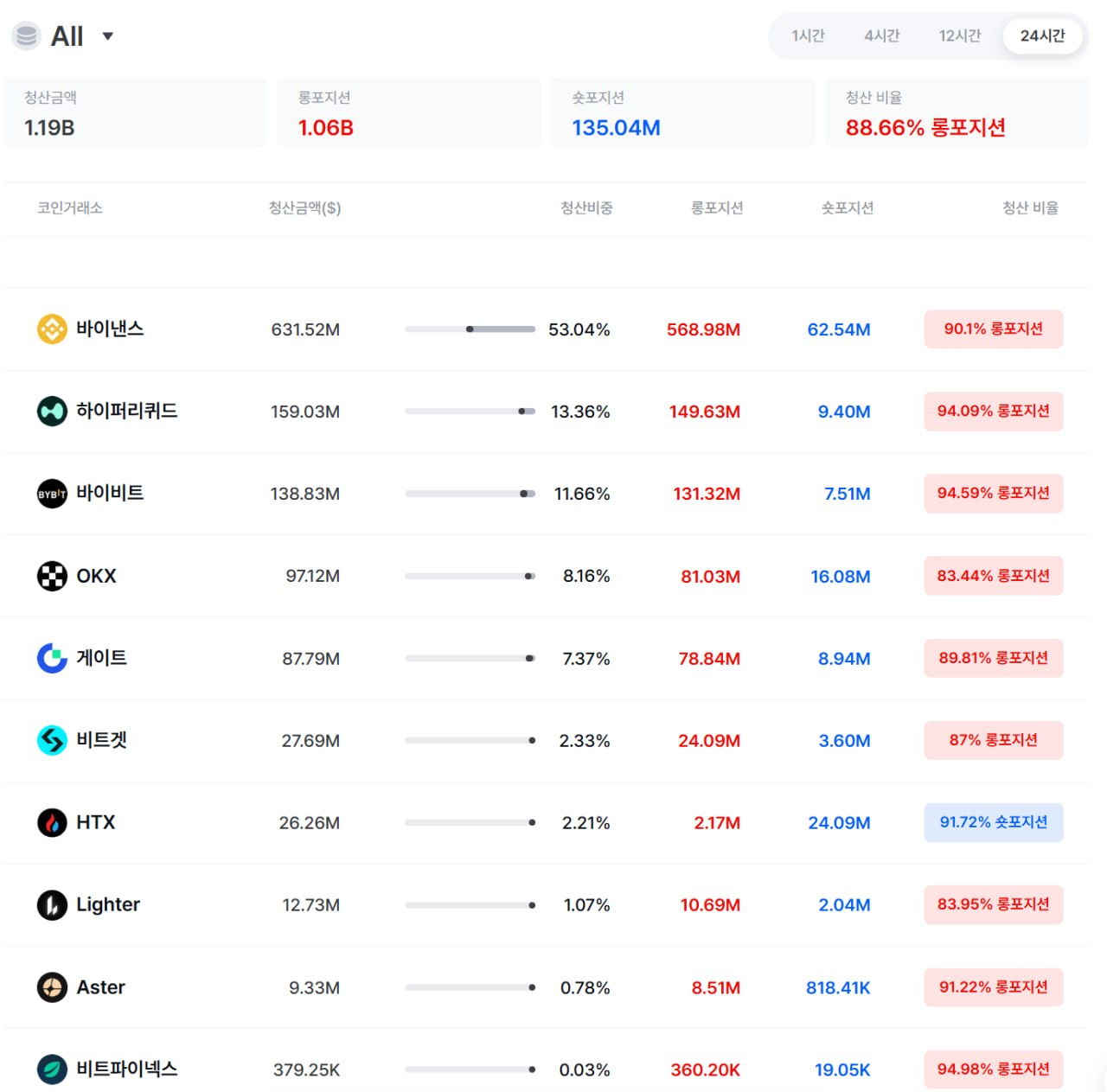Sort by the 청산금액($) column header

click(304, 208)
